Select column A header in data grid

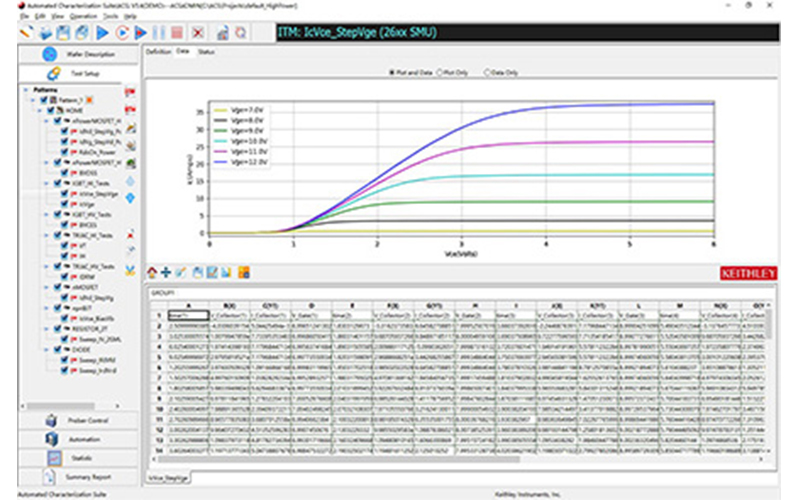[189, 305]
